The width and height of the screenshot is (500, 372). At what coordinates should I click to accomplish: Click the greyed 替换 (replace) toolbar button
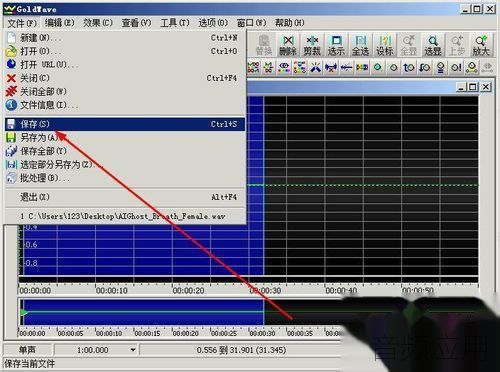click(x=264, y=45)
